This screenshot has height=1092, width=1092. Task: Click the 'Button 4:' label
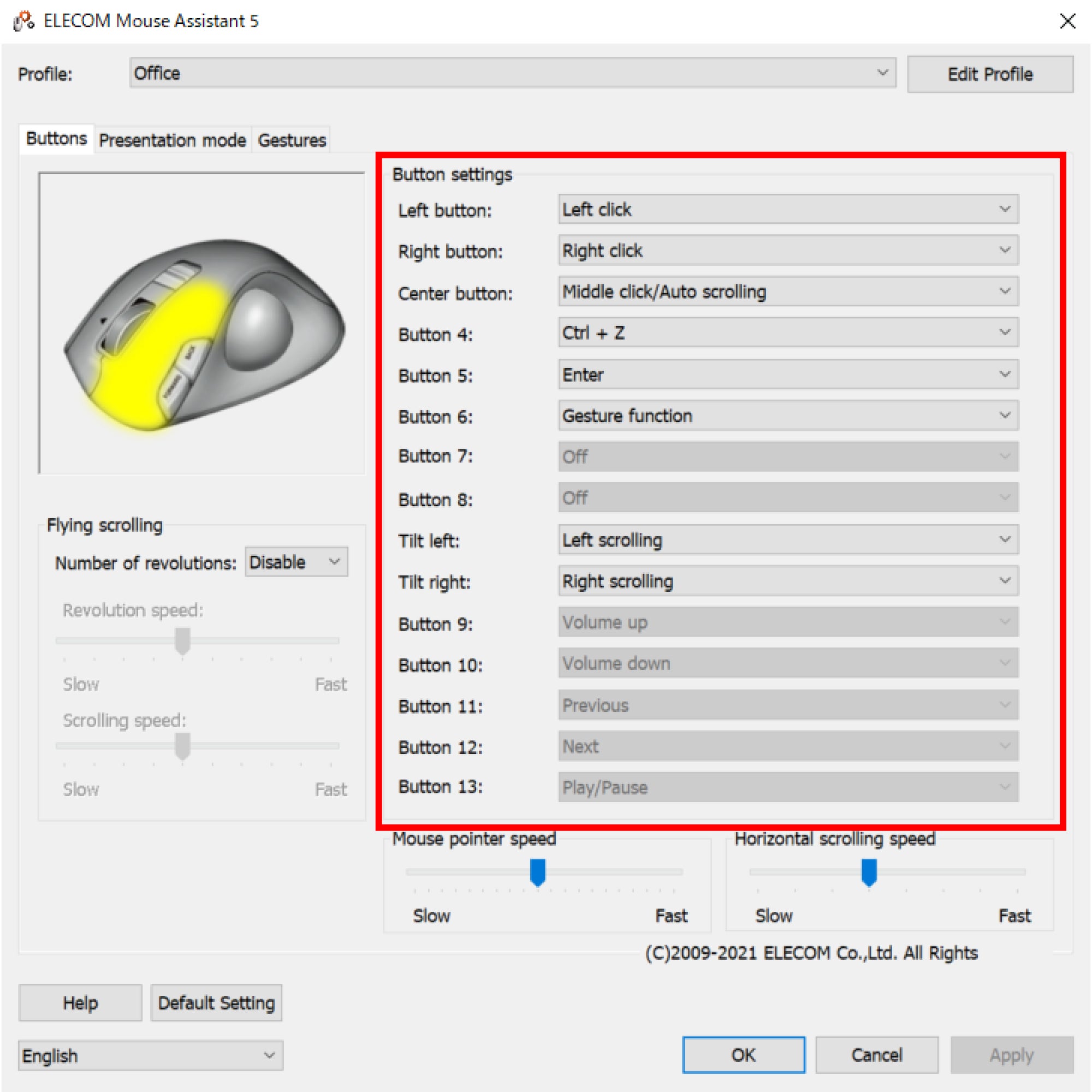click(435, 335)
